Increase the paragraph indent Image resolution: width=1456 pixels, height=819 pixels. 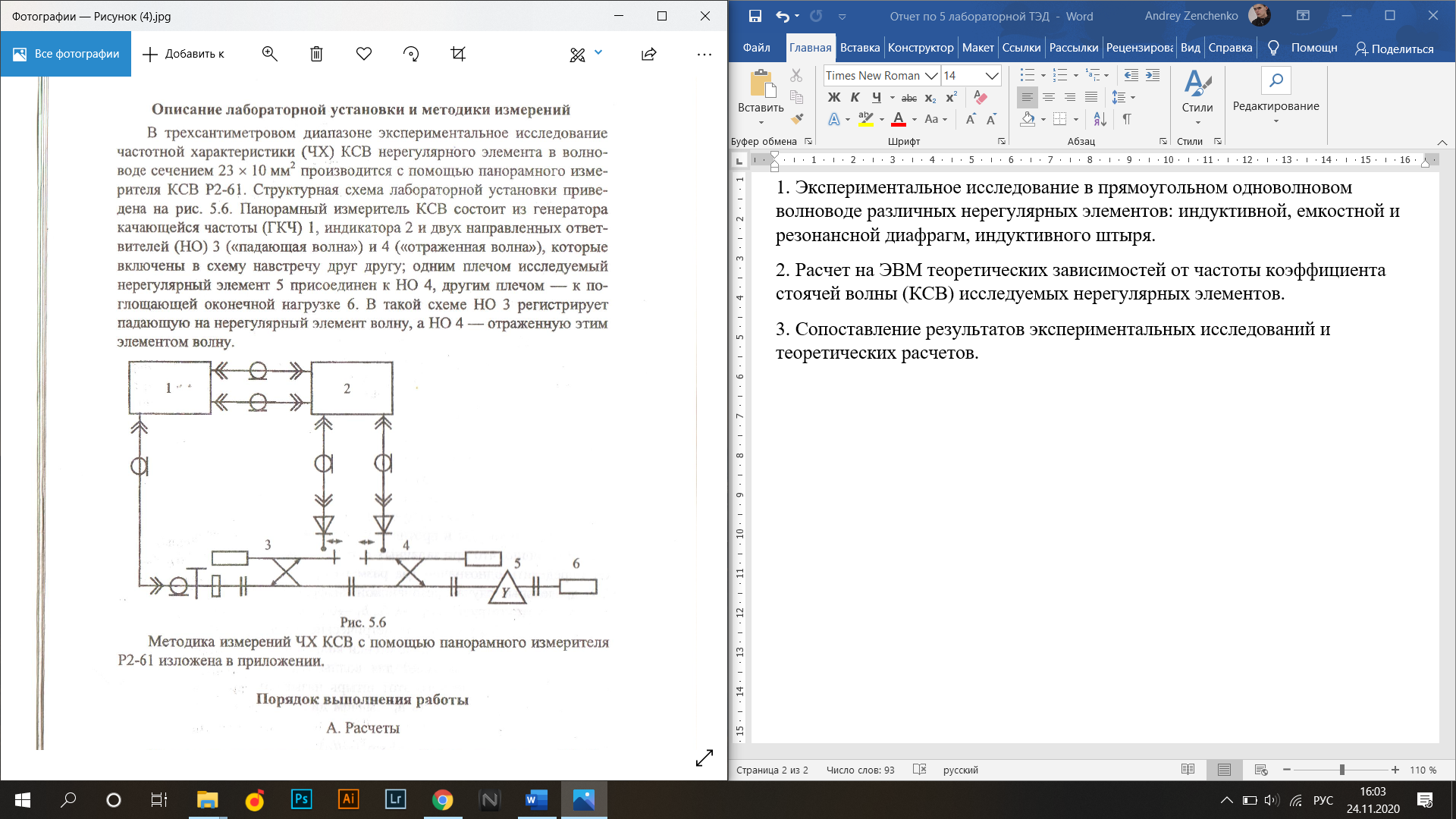click(1153, 75)
